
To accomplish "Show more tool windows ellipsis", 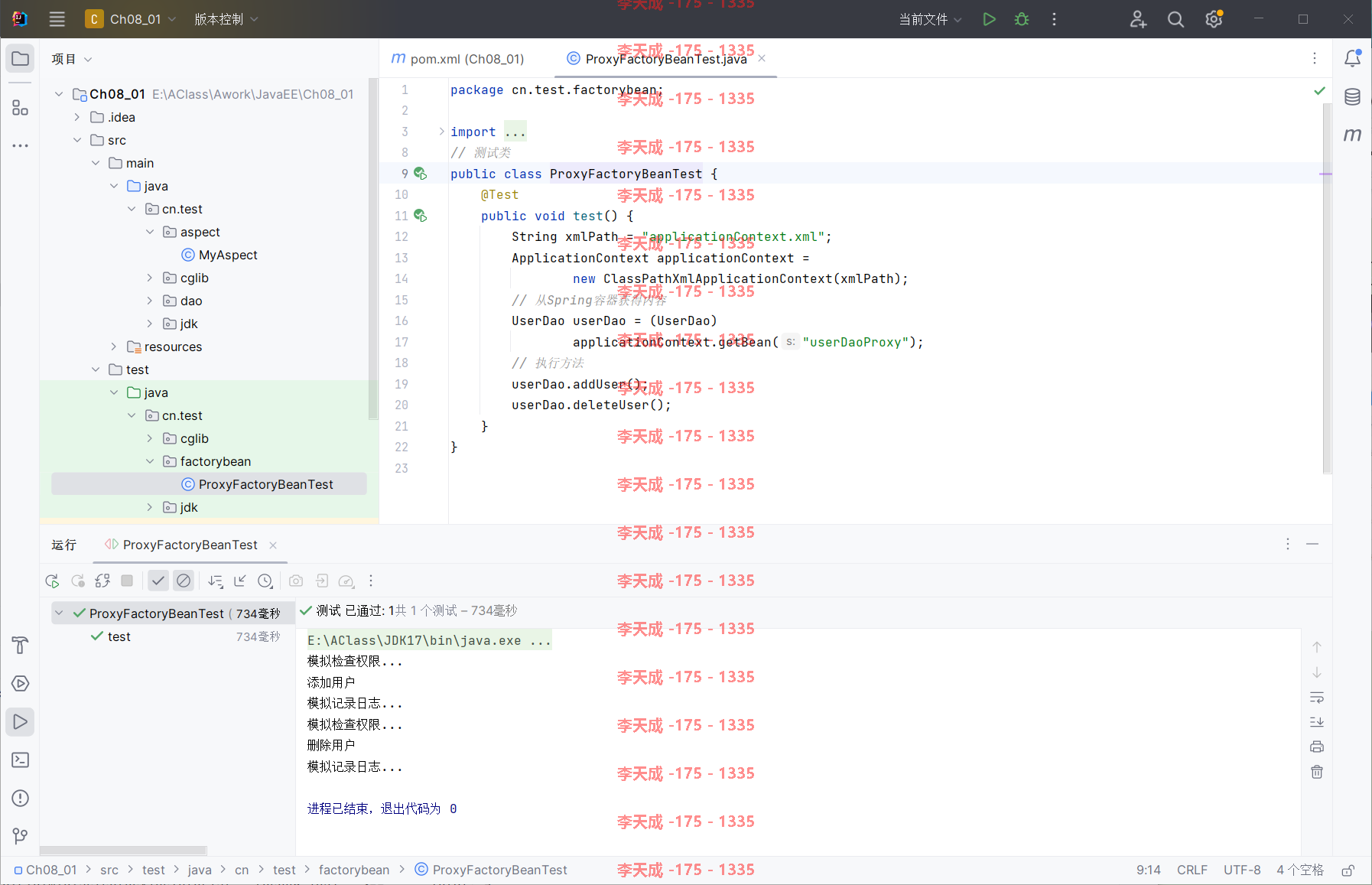I will point(21,145).
